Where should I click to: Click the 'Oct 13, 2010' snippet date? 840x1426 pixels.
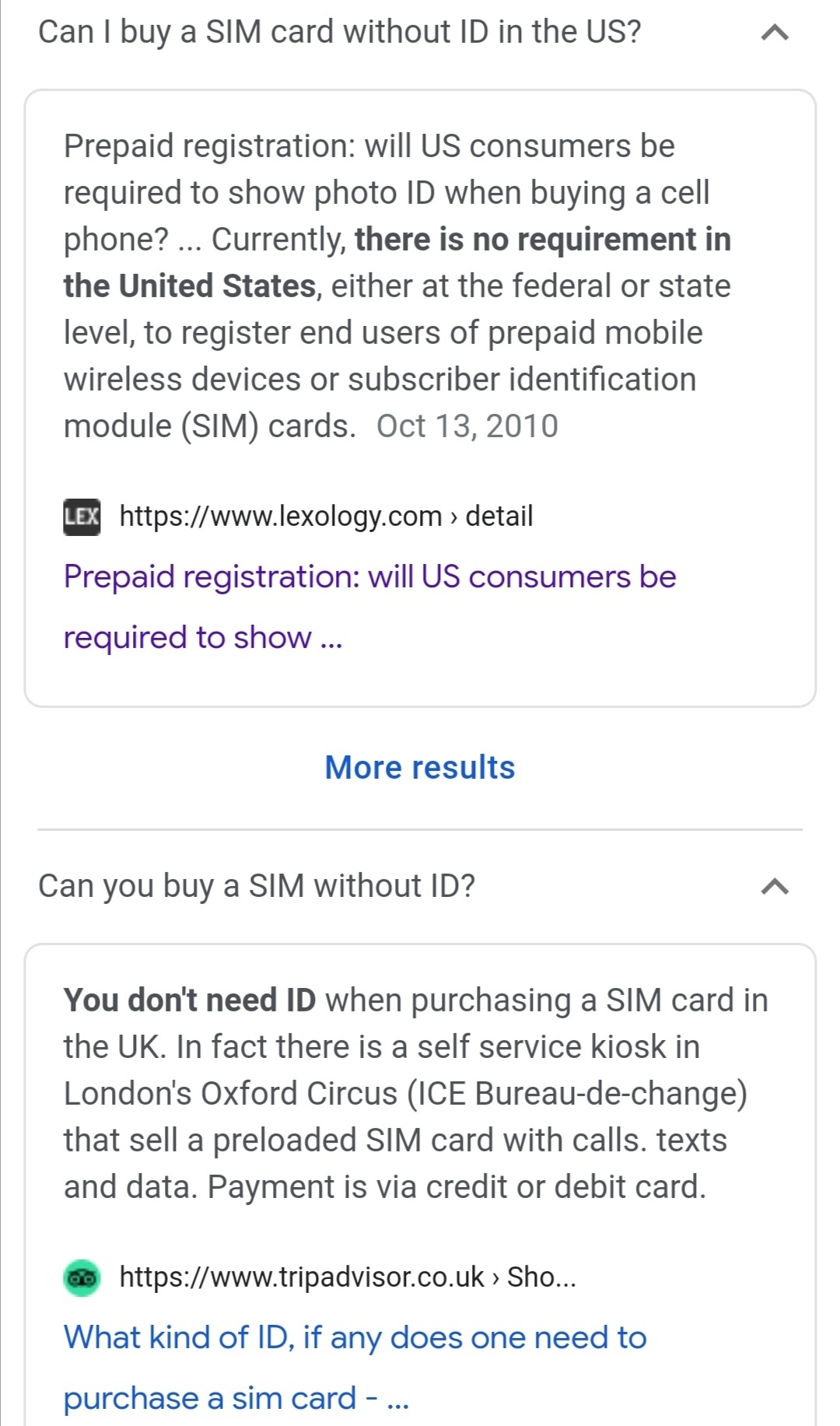point(467,426)
